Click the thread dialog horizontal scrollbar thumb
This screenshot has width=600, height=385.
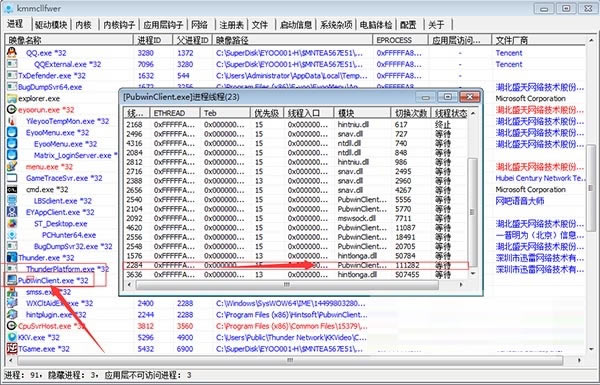[287, 285]
